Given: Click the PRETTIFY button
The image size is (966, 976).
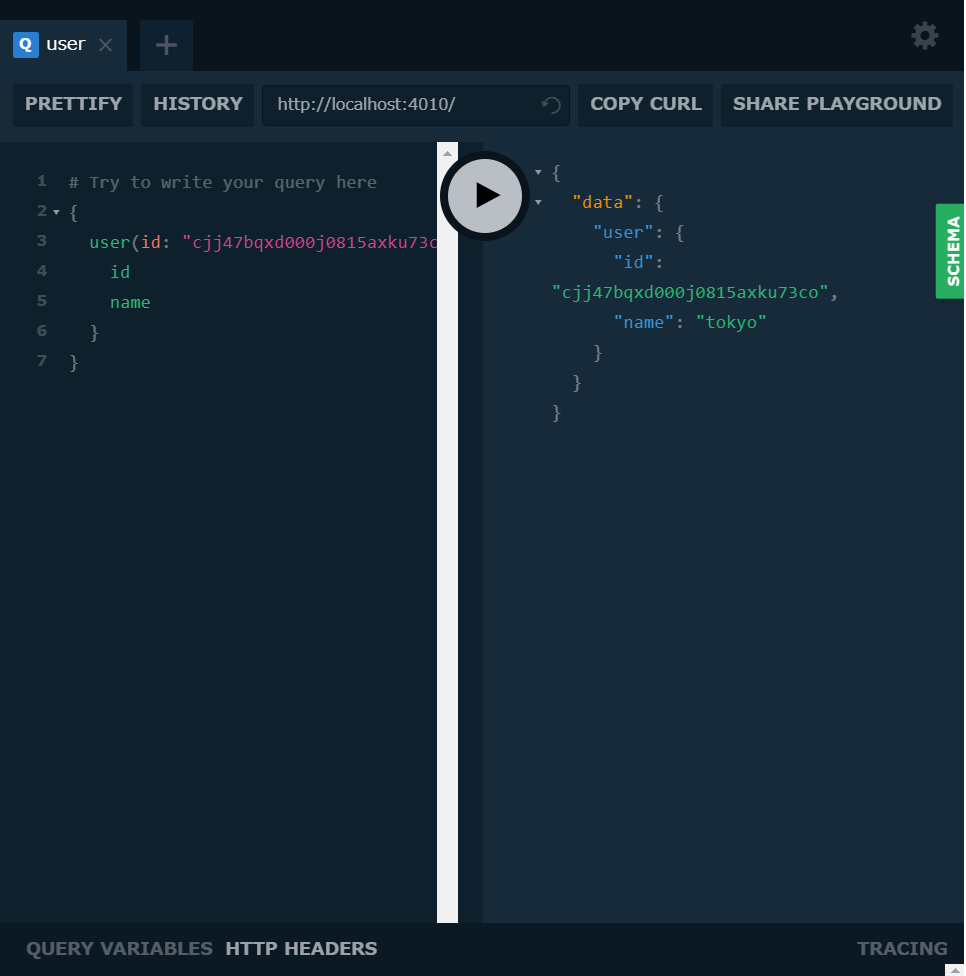Looking at the screenshot, I should pyautogui.click(x=72, y=104).
